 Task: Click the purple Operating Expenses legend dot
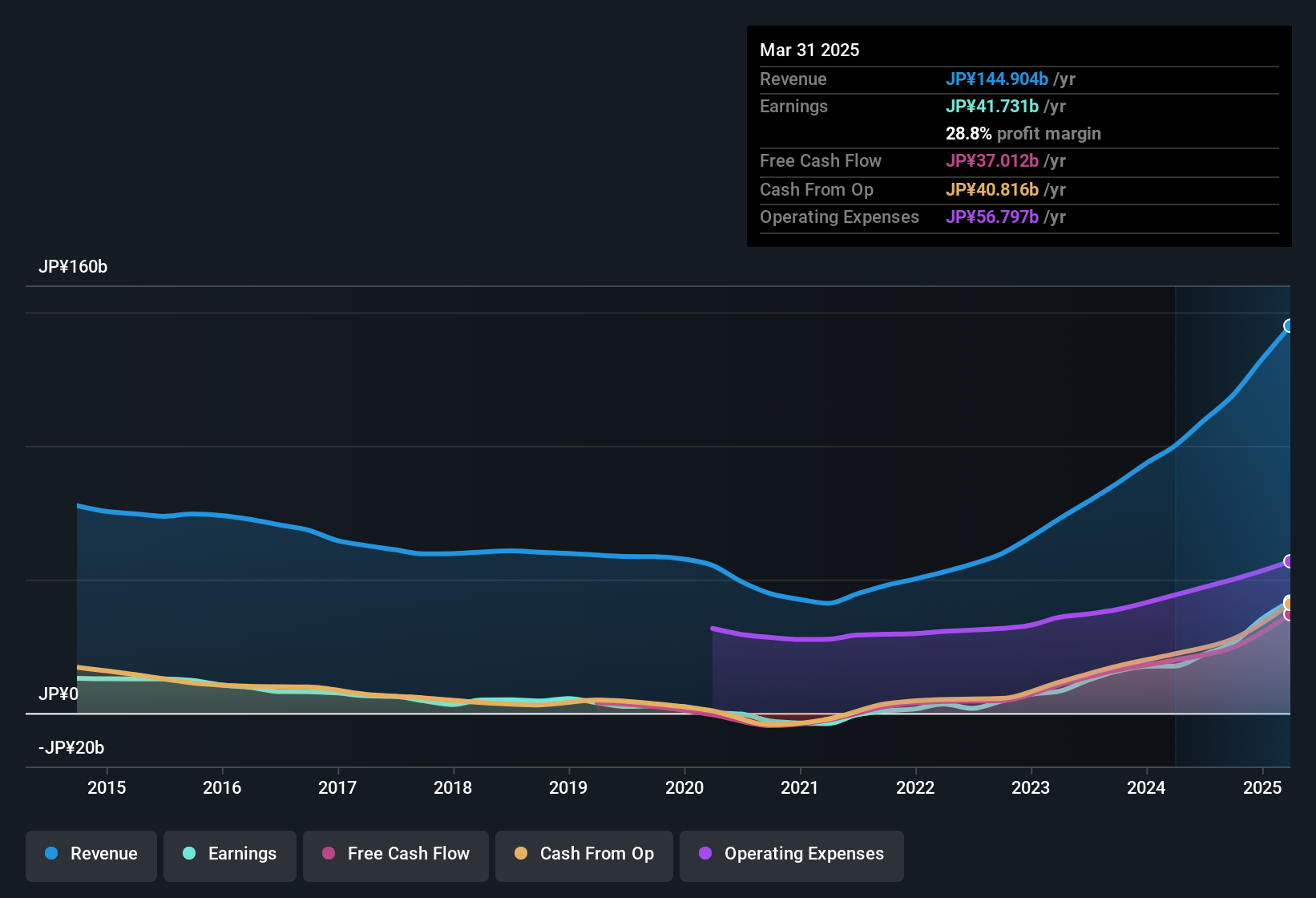tap(705, 853)
